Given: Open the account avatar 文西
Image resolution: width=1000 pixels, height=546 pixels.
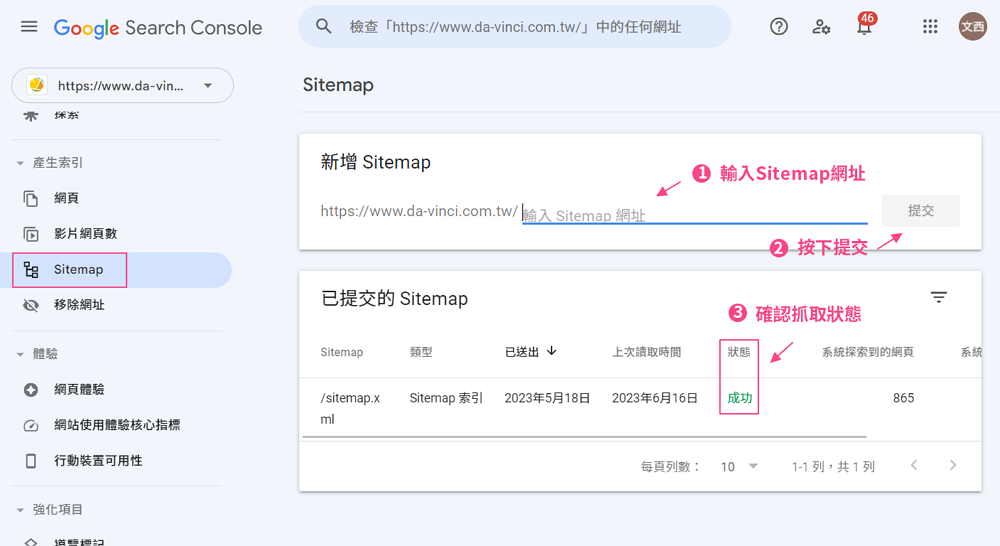Looking at the screenshot, I should 973,27.
